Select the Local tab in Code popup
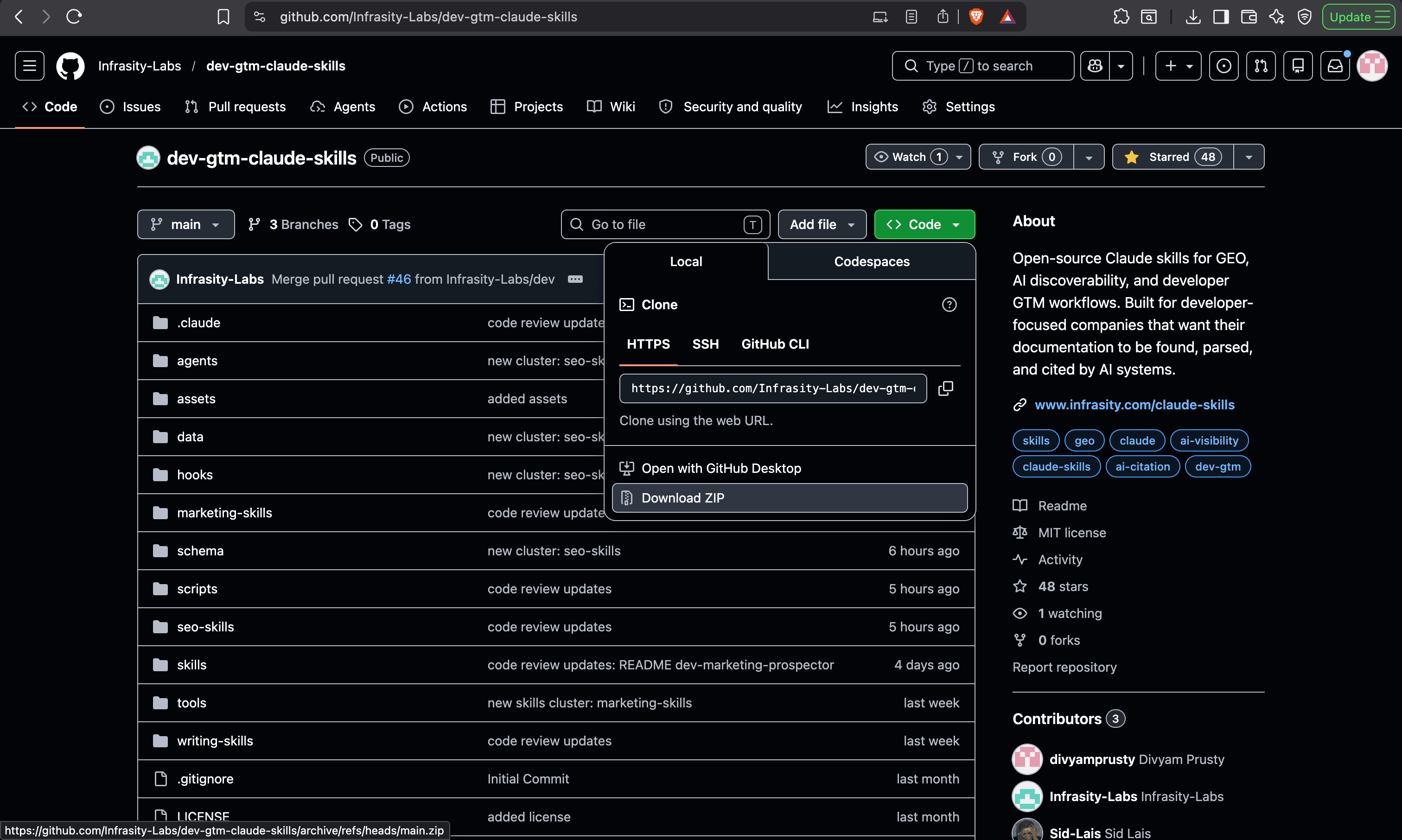The width and height of the screenshot is (1402, 840). tap(686, 261)
